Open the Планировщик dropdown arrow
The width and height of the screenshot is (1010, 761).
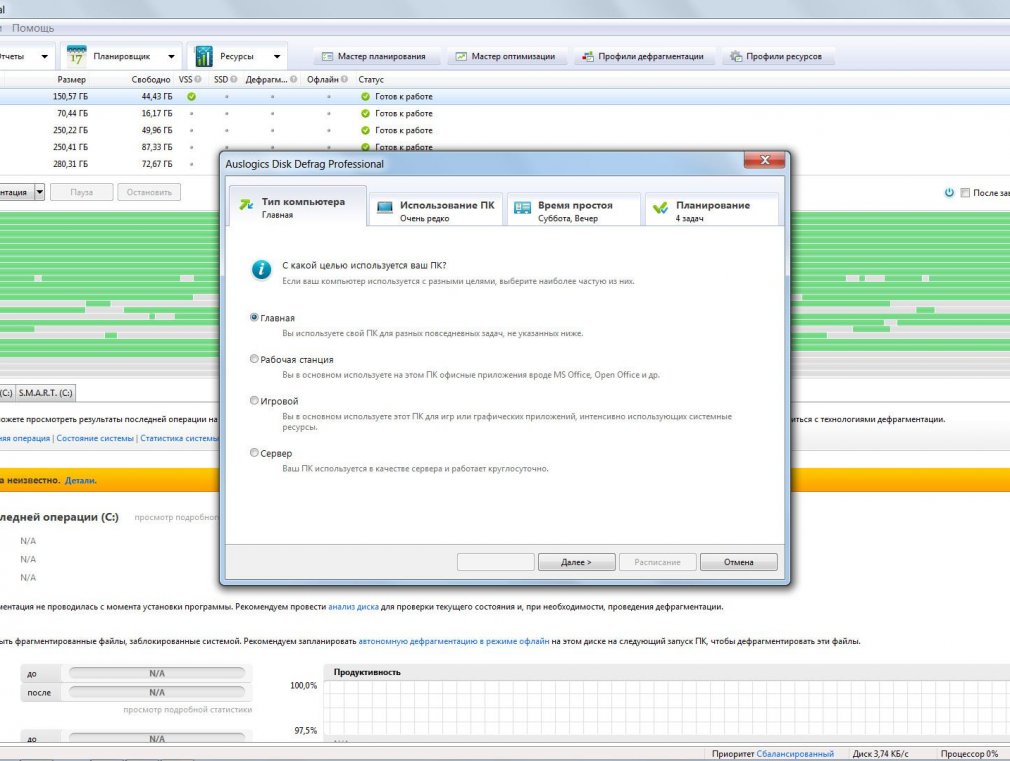tap(171, 57)
